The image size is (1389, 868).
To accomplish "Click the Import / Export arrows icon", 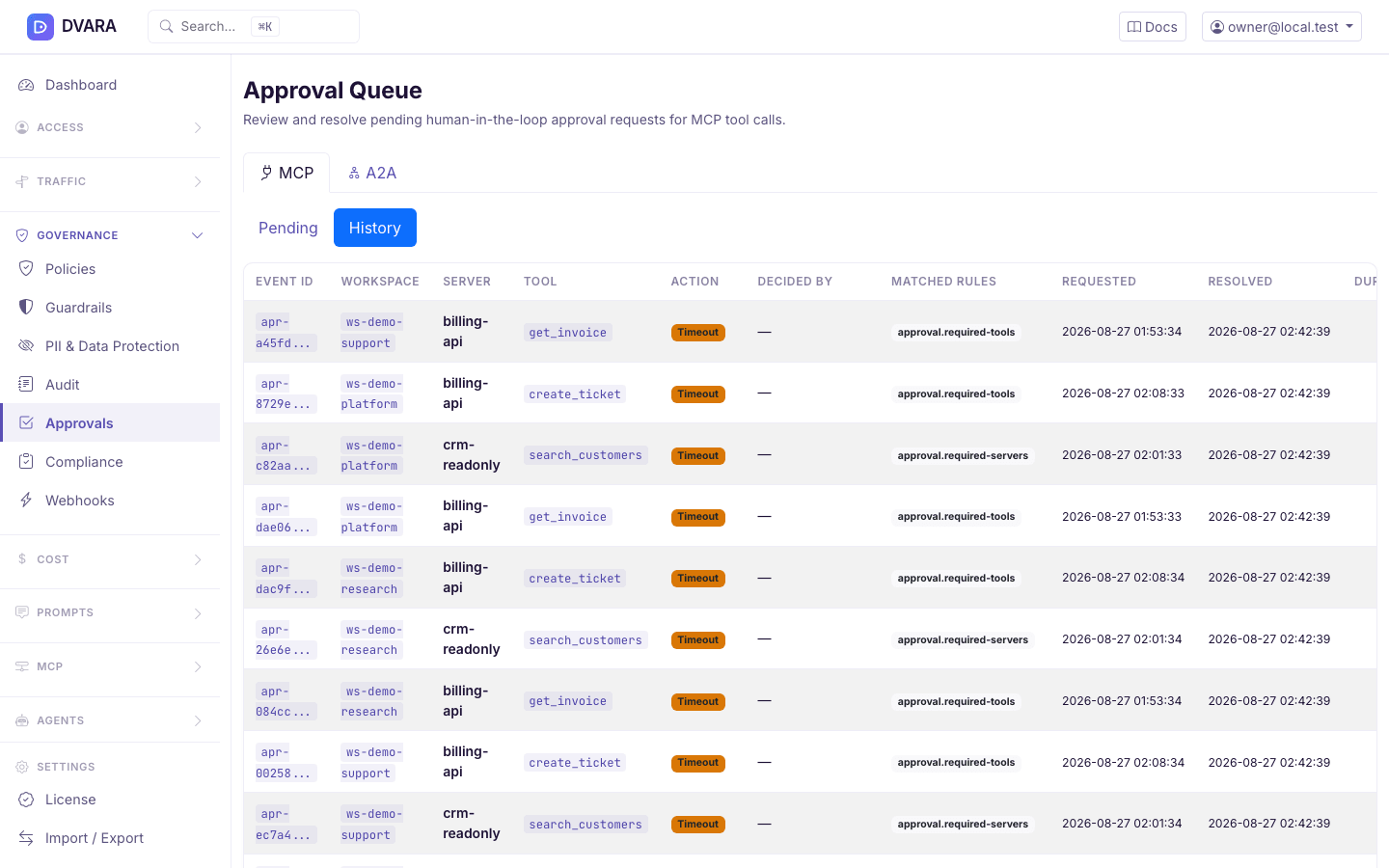I will (26, 838).
